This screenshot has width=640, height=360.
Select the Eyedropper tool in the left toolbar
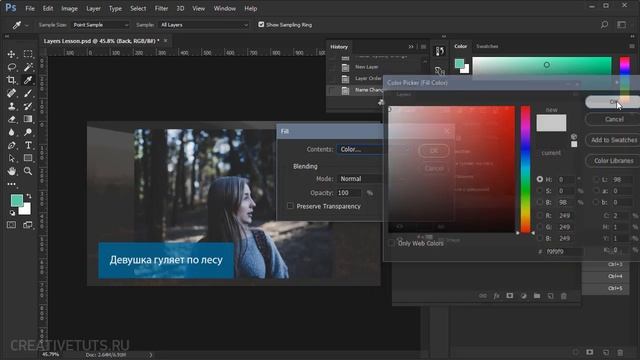(28, 80)
